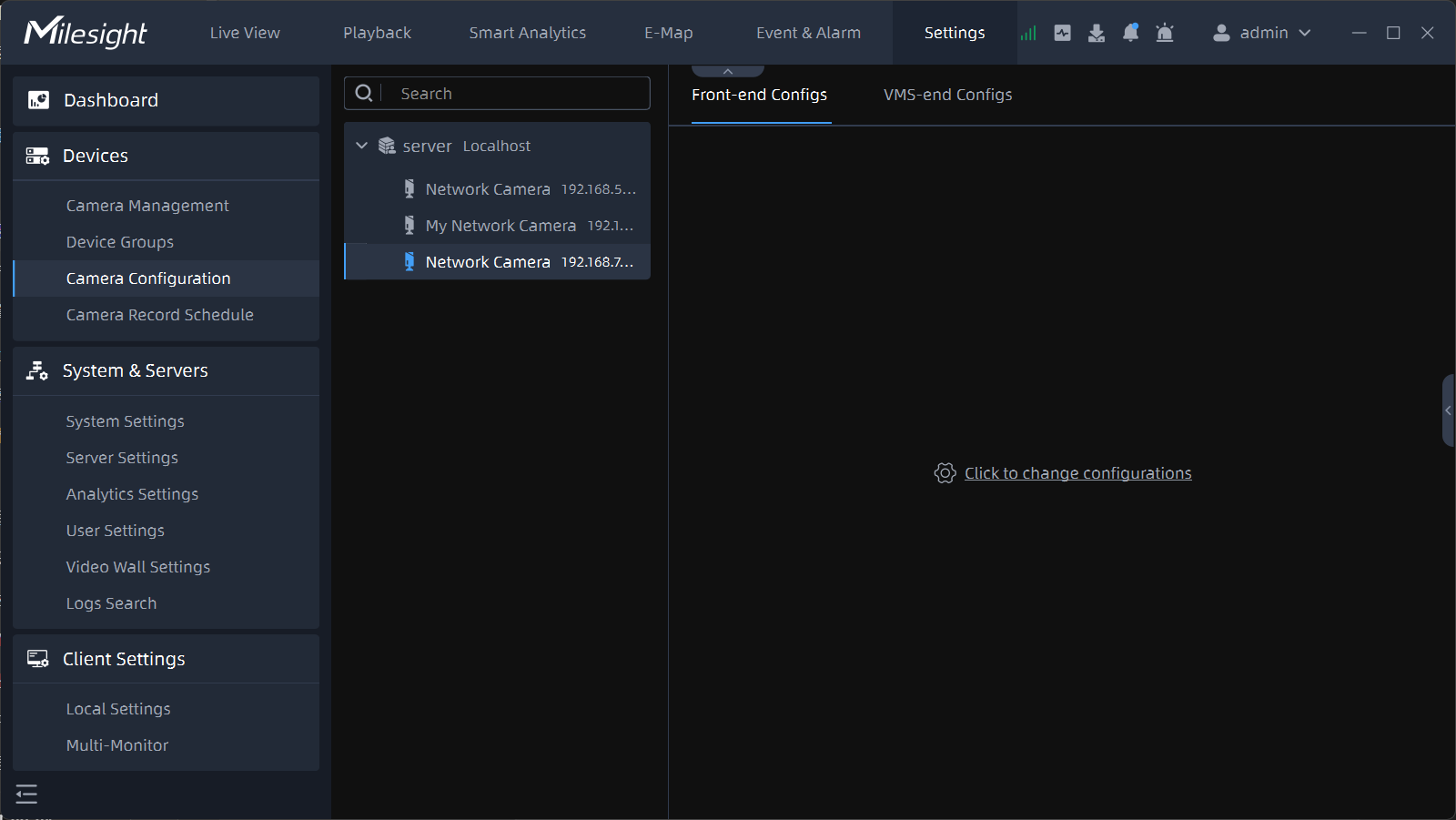Open the Smart Analytics menu
The width and height of the screenshot is (1456, 820).
pos(528,33)
